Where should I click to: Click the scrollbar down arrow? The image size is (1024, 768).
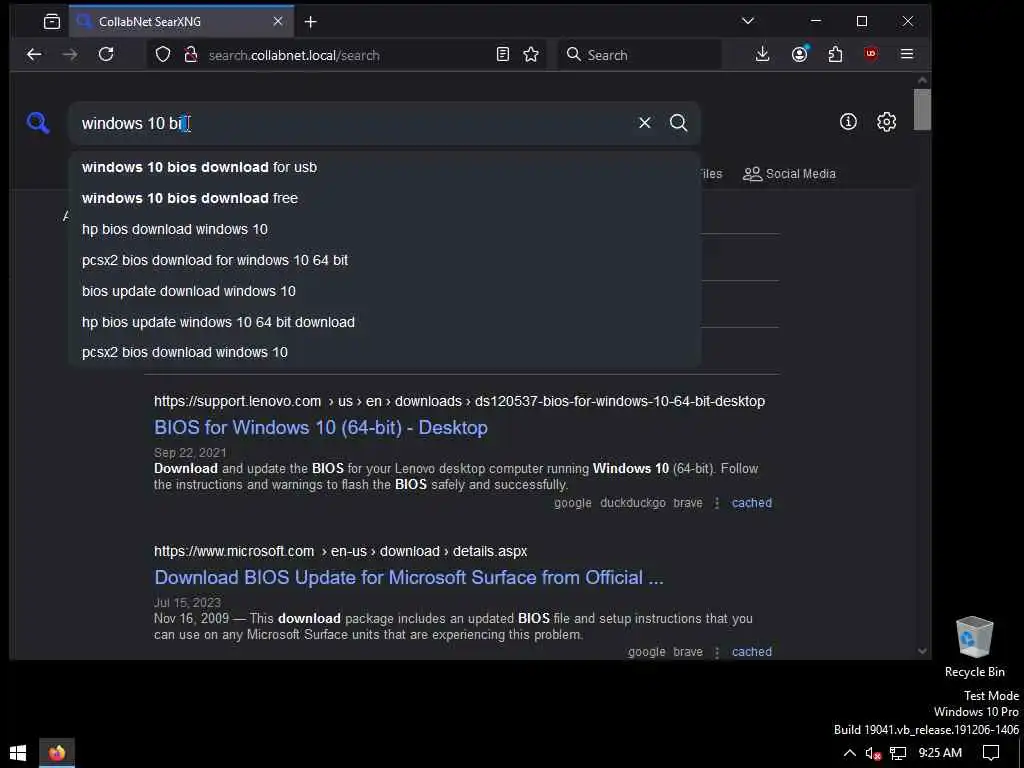[922, 650]
